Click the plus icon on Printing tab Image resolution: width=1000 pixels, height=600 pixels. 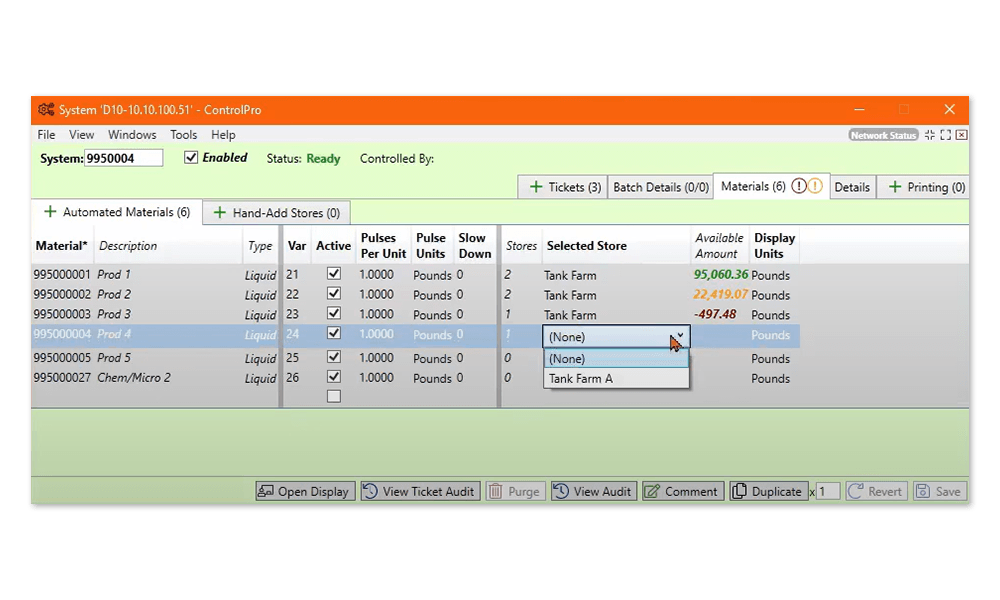click(895, 187)
